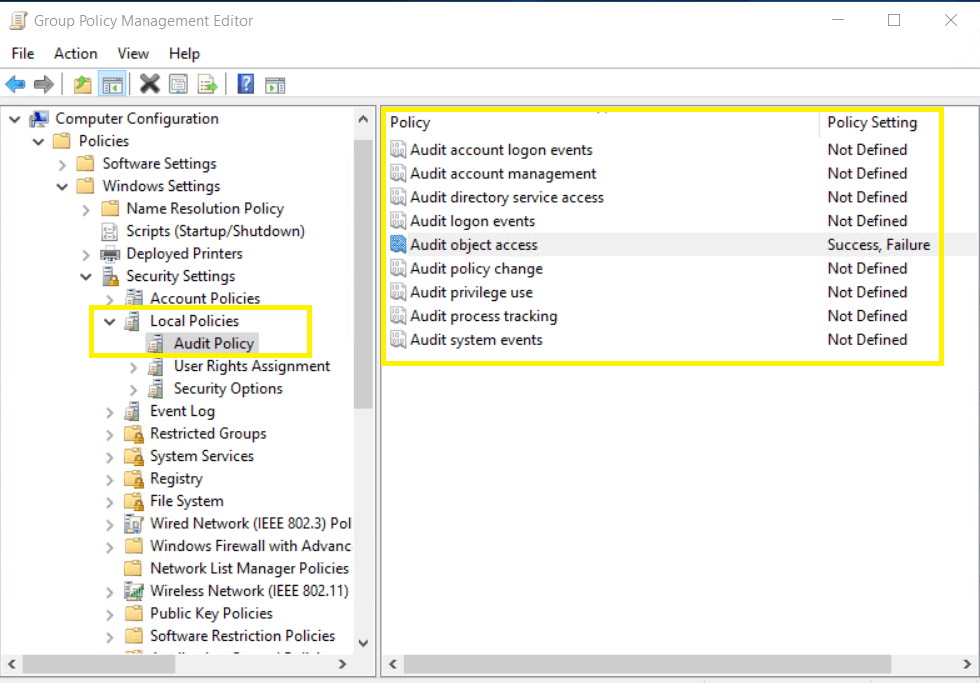Toggle the Show/Hide Action Pane icon
The image size is (980, 683).
click(275, 85)
